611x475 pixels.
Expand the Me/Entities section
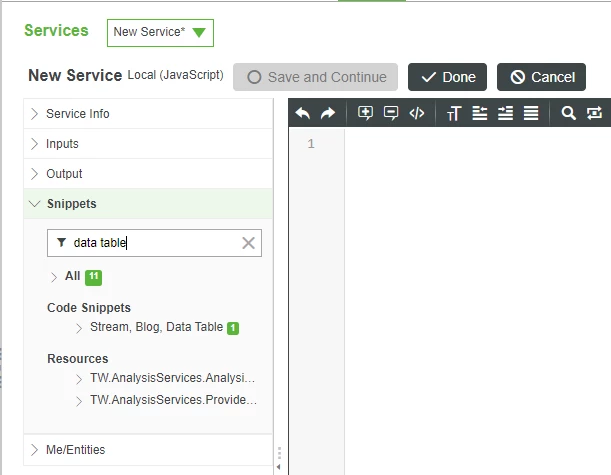coord(148,450)
